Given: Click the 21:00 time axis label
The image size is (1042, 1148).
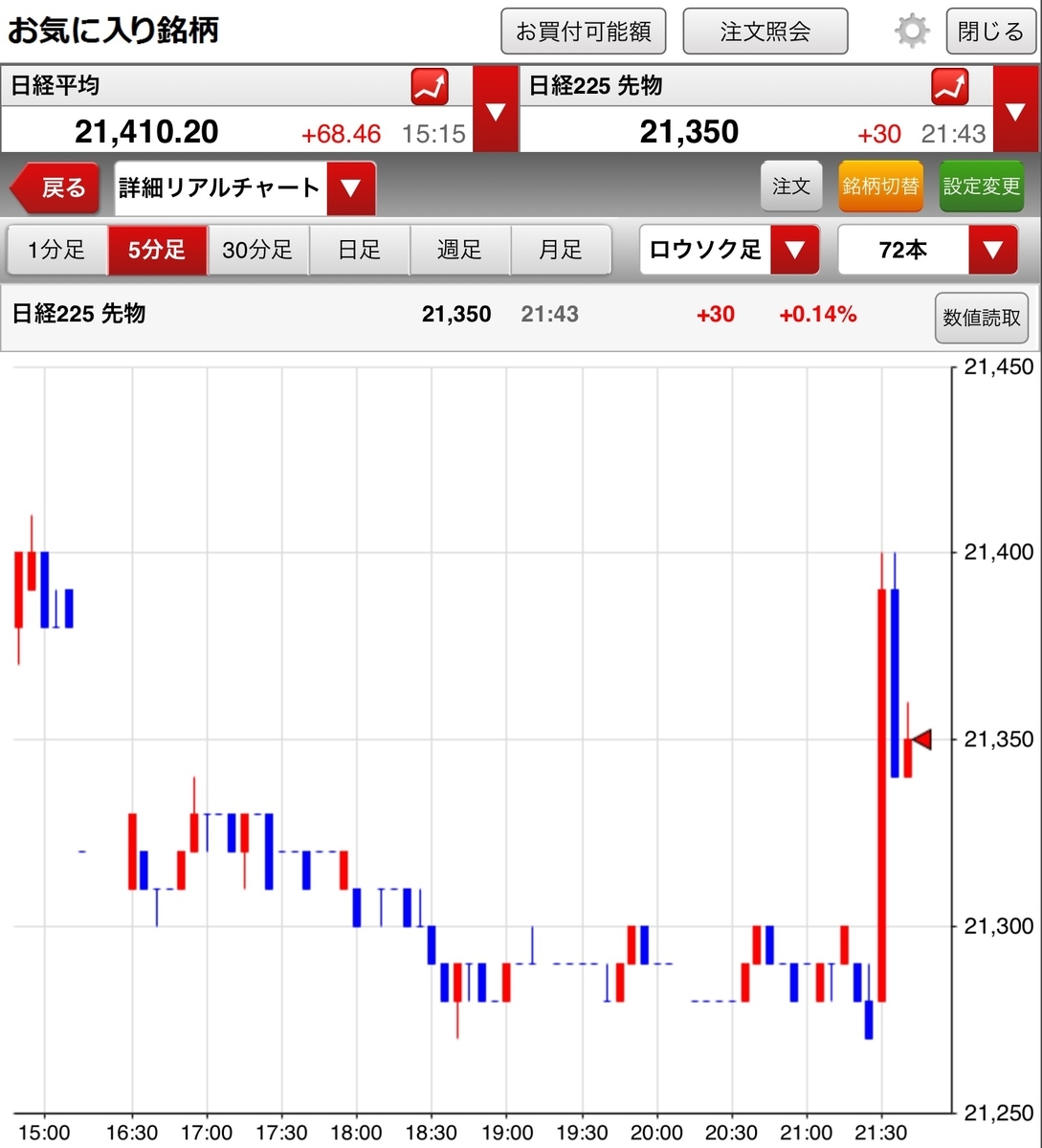Looking at the screenshot, I should pyautogui.click(x=807, y=1134).
